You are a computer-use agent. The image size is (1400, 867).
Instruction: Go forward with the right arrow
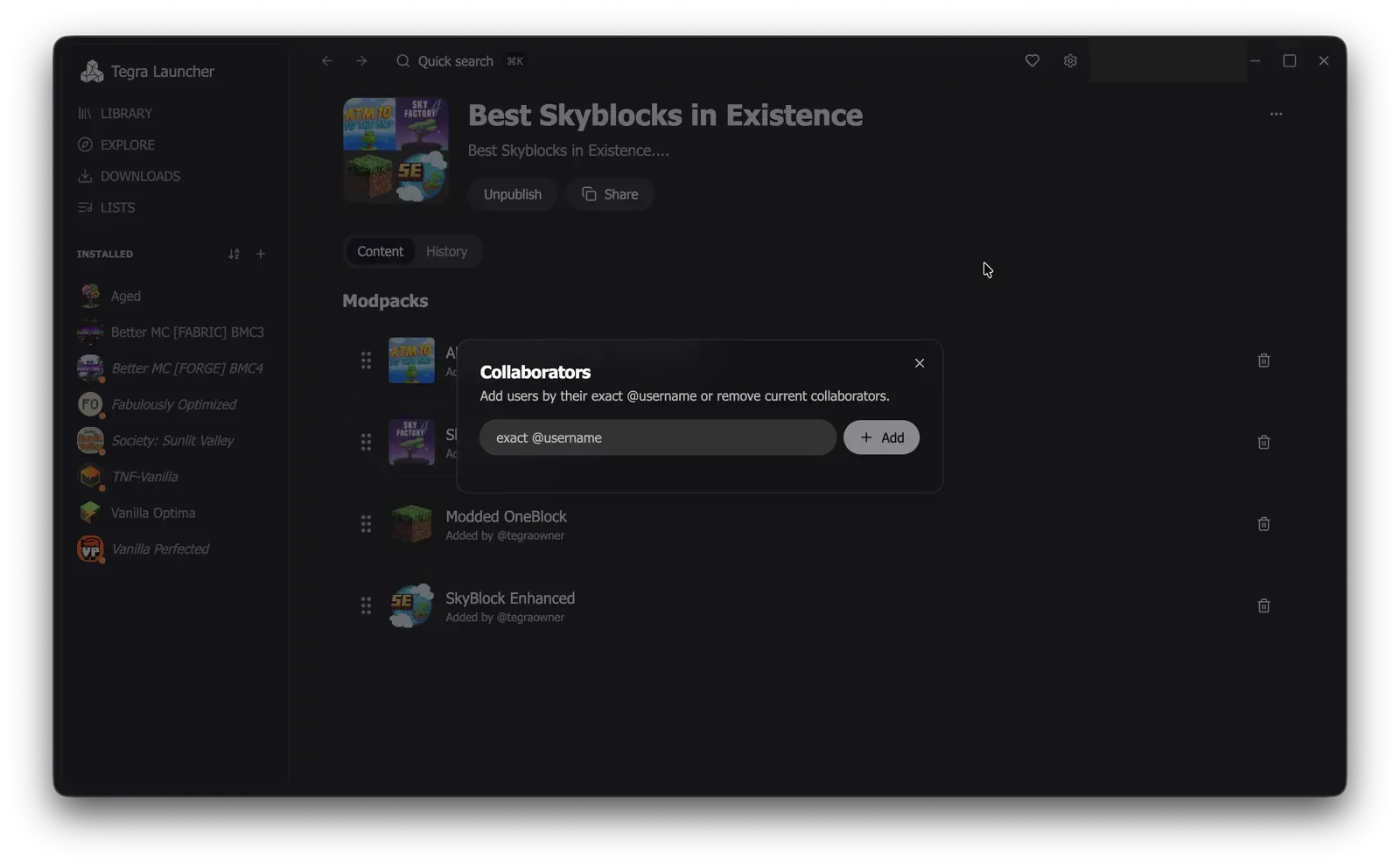point(361,61)
